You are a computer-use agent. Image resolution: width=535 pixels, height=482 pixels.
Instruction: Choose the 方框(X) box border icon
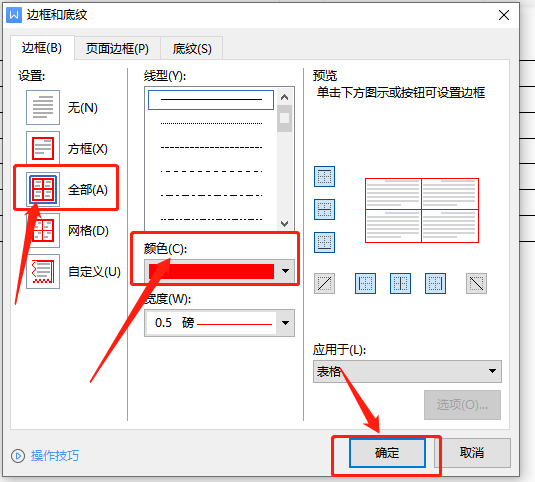(x=43, y=148)
